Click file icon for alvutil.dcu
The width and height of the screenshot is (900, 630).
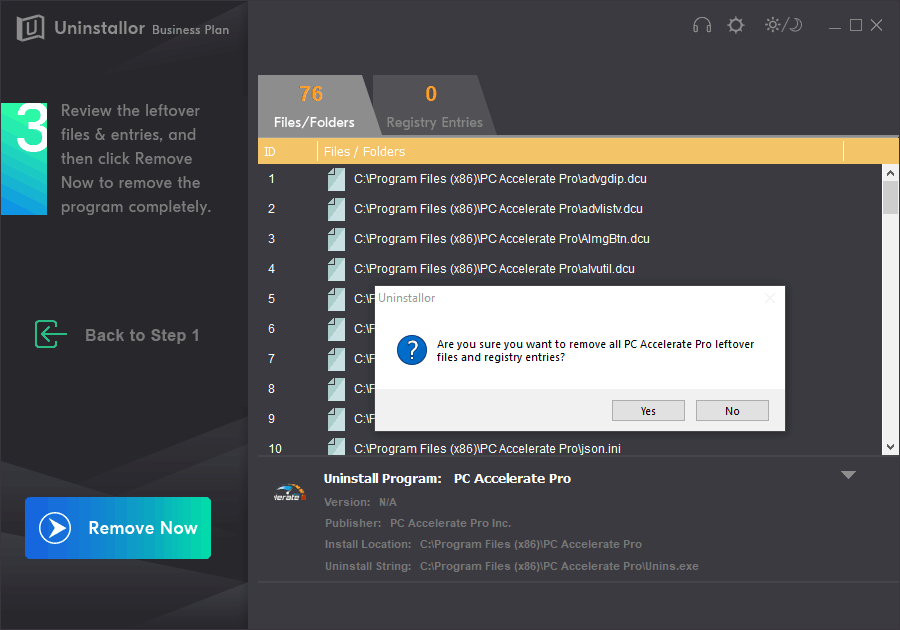(x=336, y=269)
